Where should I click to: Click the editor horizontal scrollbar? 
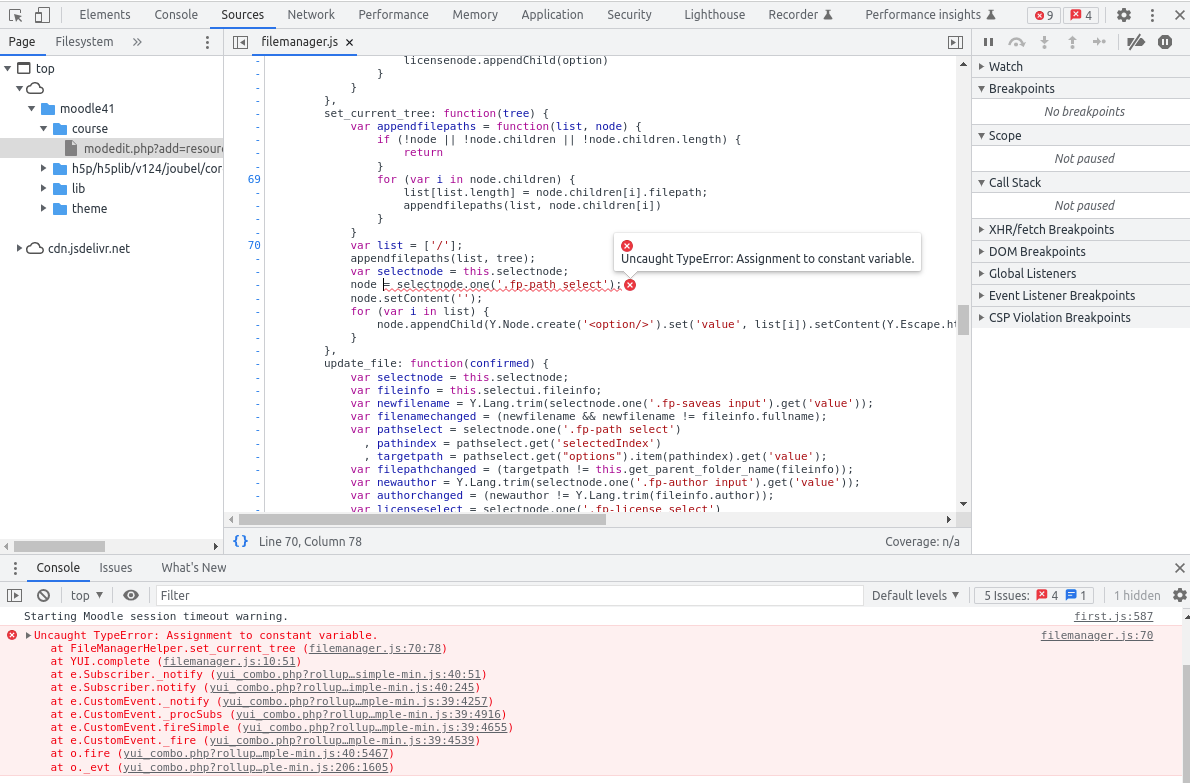[422, 520]
